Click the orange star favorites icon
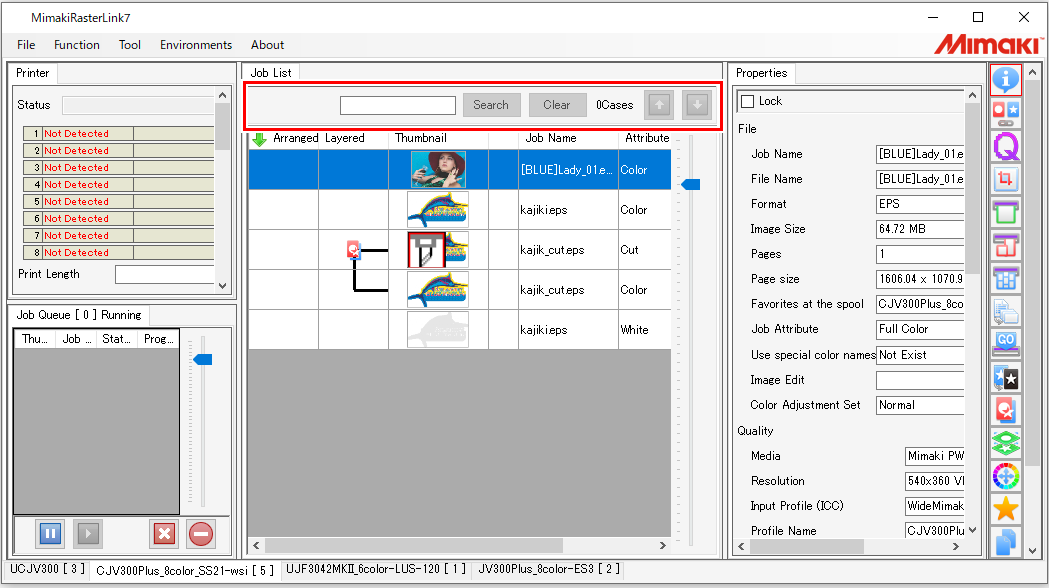This screenshot has height=588, width=1049. click(1005, 509)
